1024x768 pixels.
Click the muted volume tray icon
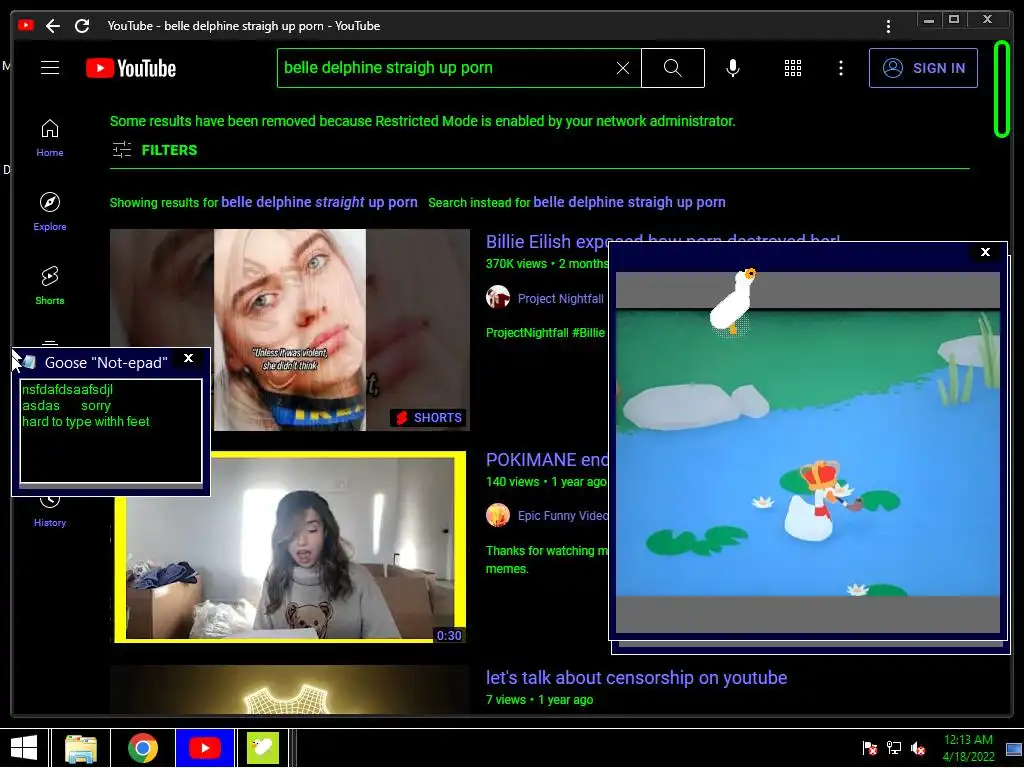(x=918, y=748)
